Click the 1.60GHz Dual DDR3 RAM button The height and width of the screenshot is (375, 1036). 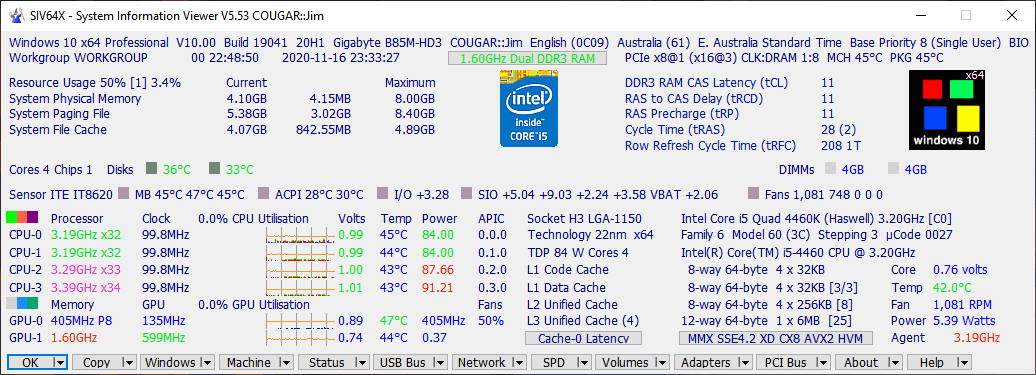point(527,58)
